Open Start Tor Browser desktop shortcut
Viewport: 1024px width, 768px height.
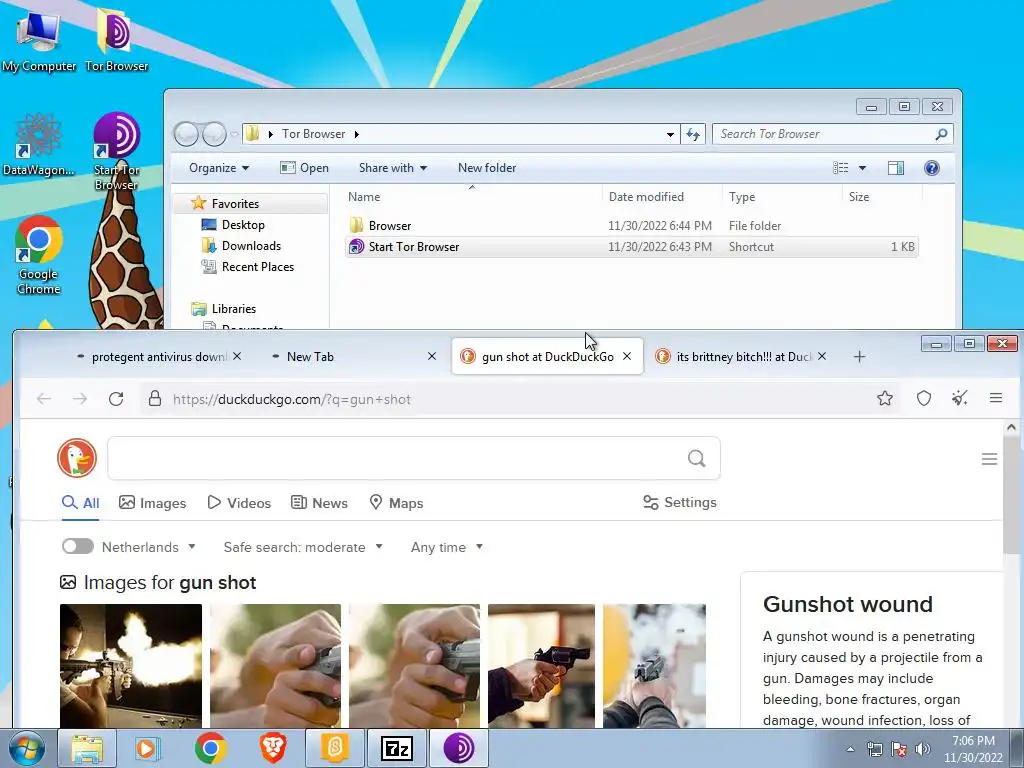coord(116,152)
